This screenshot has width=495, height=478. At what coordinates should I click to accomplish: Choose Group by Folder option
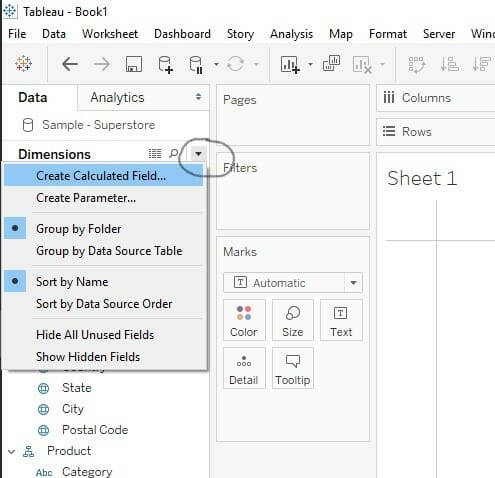point(103,229)
